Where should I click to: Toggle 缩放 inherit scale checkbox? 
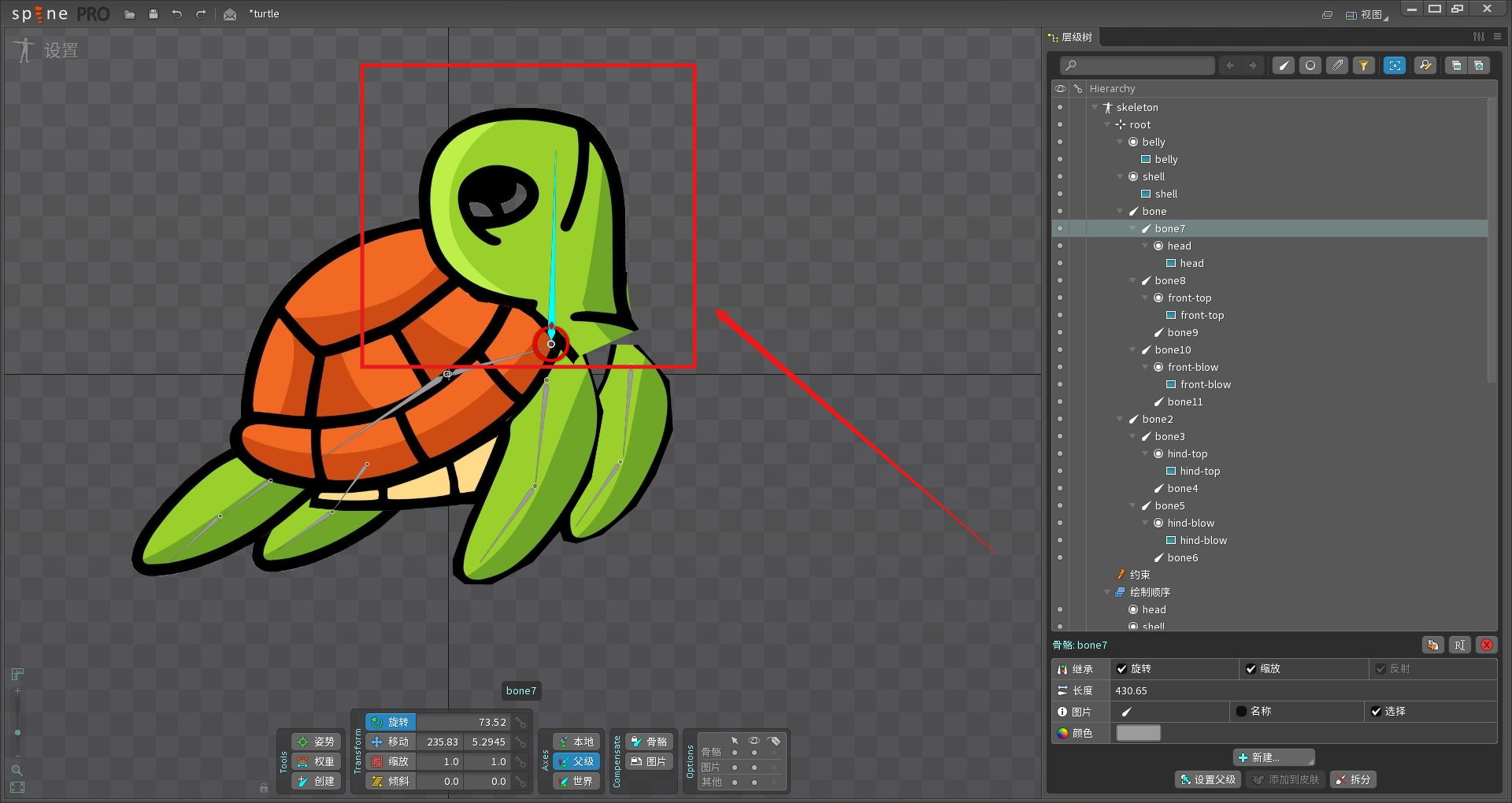tap(1251, 669)
